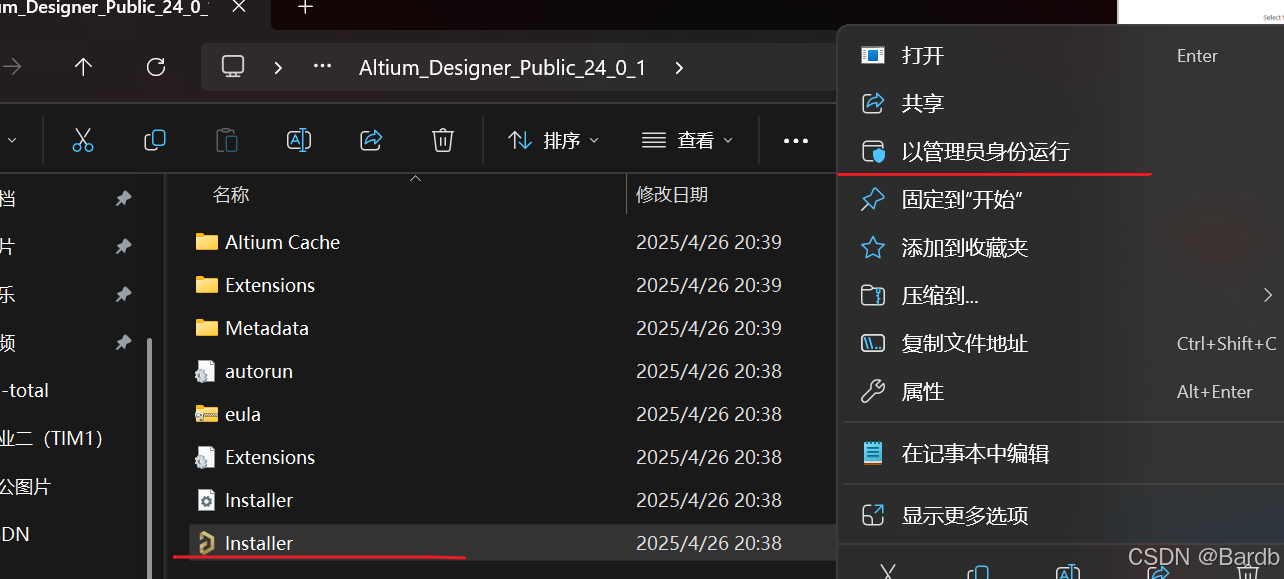Click the autorun file icon
This screenshot has width=1284, height=579.
(206, 371)
